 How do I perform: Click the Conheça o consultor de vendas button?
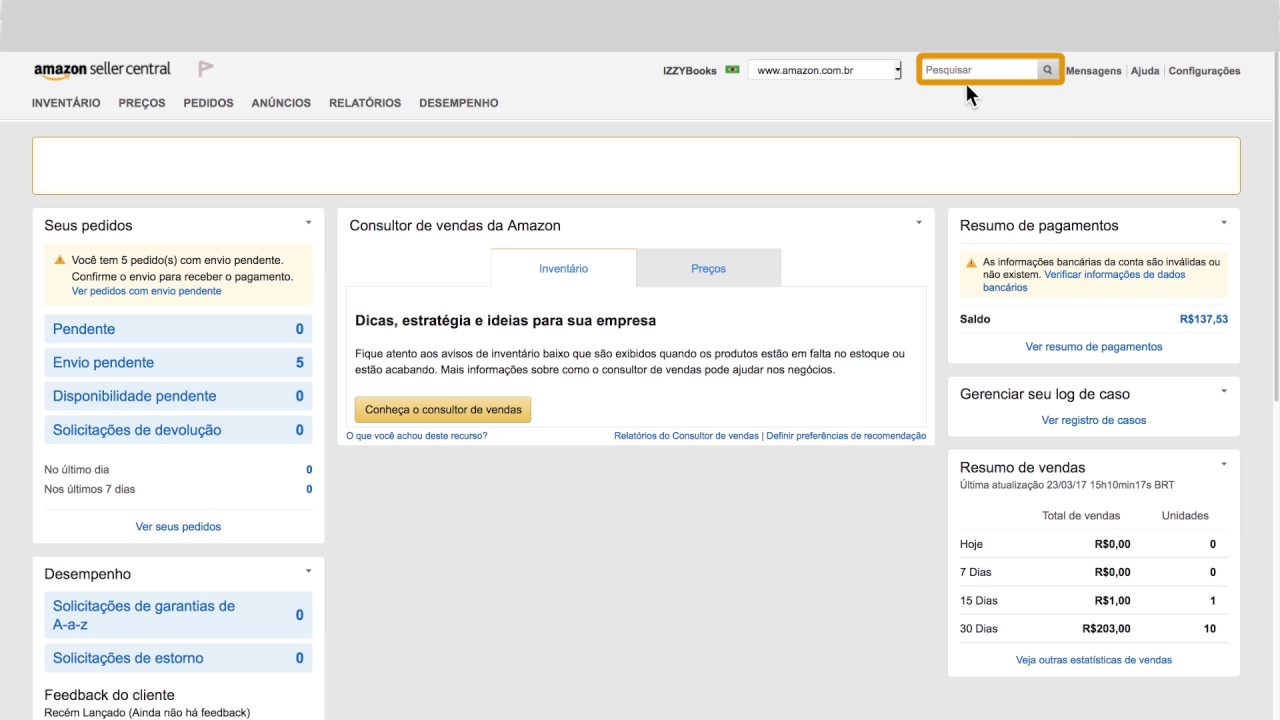pyautogui.click(x=443, y=410)
